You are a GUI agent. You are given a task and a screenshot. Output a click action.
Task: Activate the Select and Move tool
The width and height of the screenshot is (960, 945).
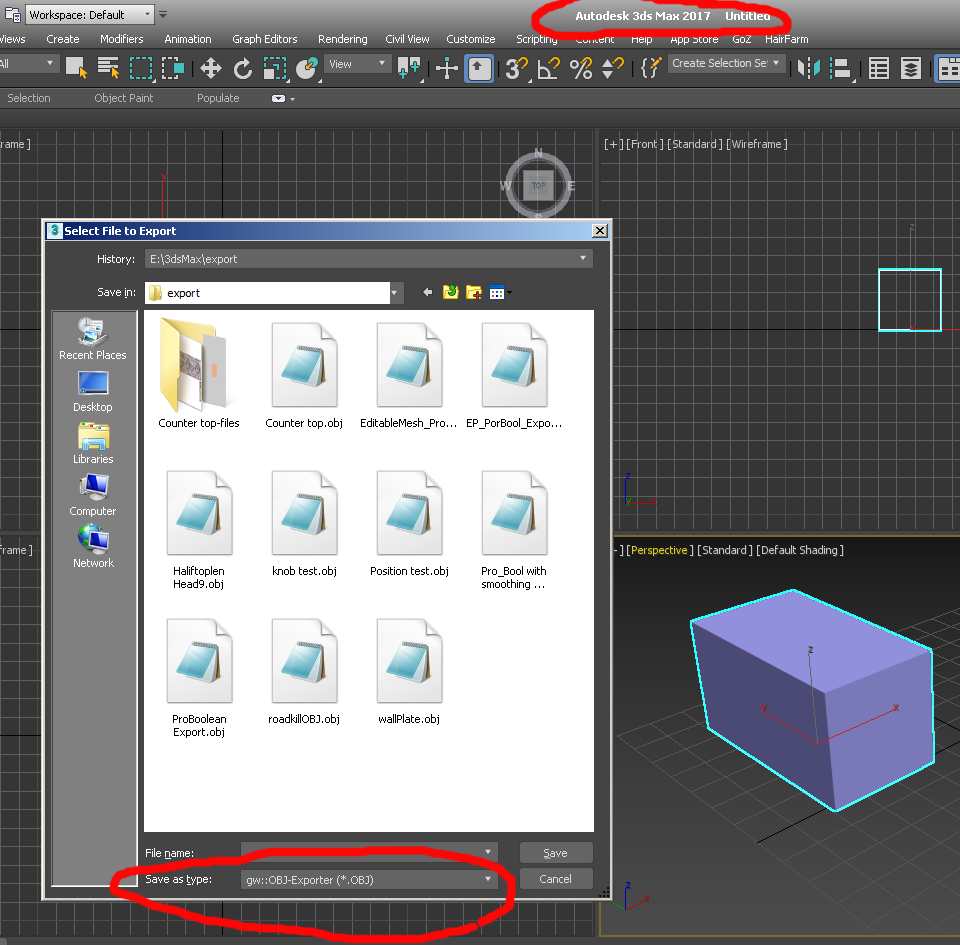(x=210, y=69)
